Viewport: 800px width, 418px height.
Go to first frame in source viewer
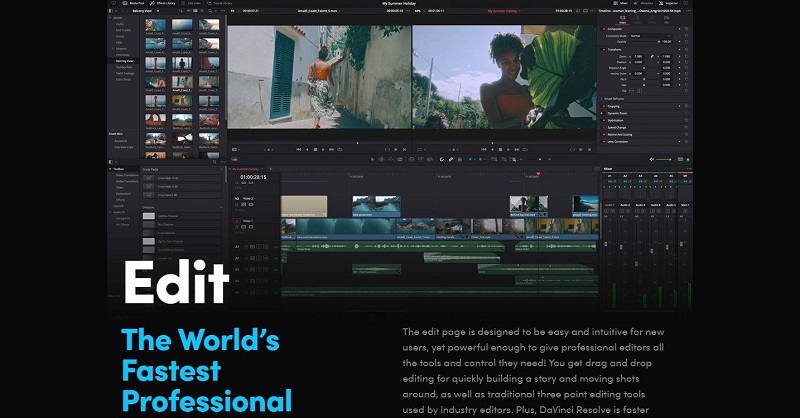click(x=298, y=150)
